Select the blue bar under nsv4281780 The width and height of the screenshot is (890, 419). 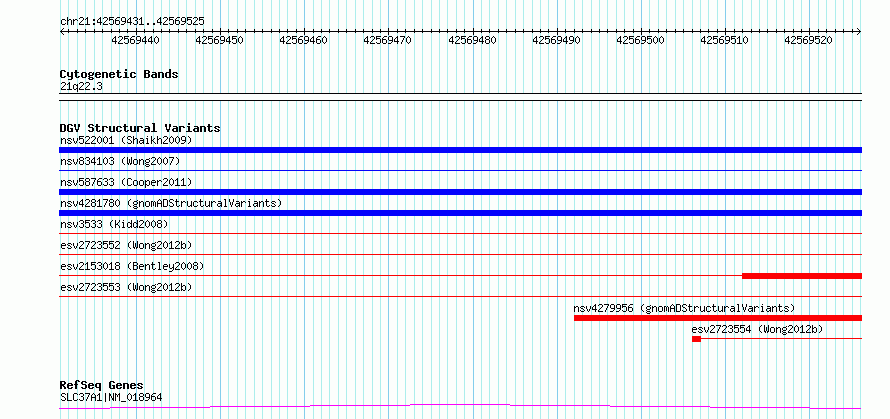[460, 213]
